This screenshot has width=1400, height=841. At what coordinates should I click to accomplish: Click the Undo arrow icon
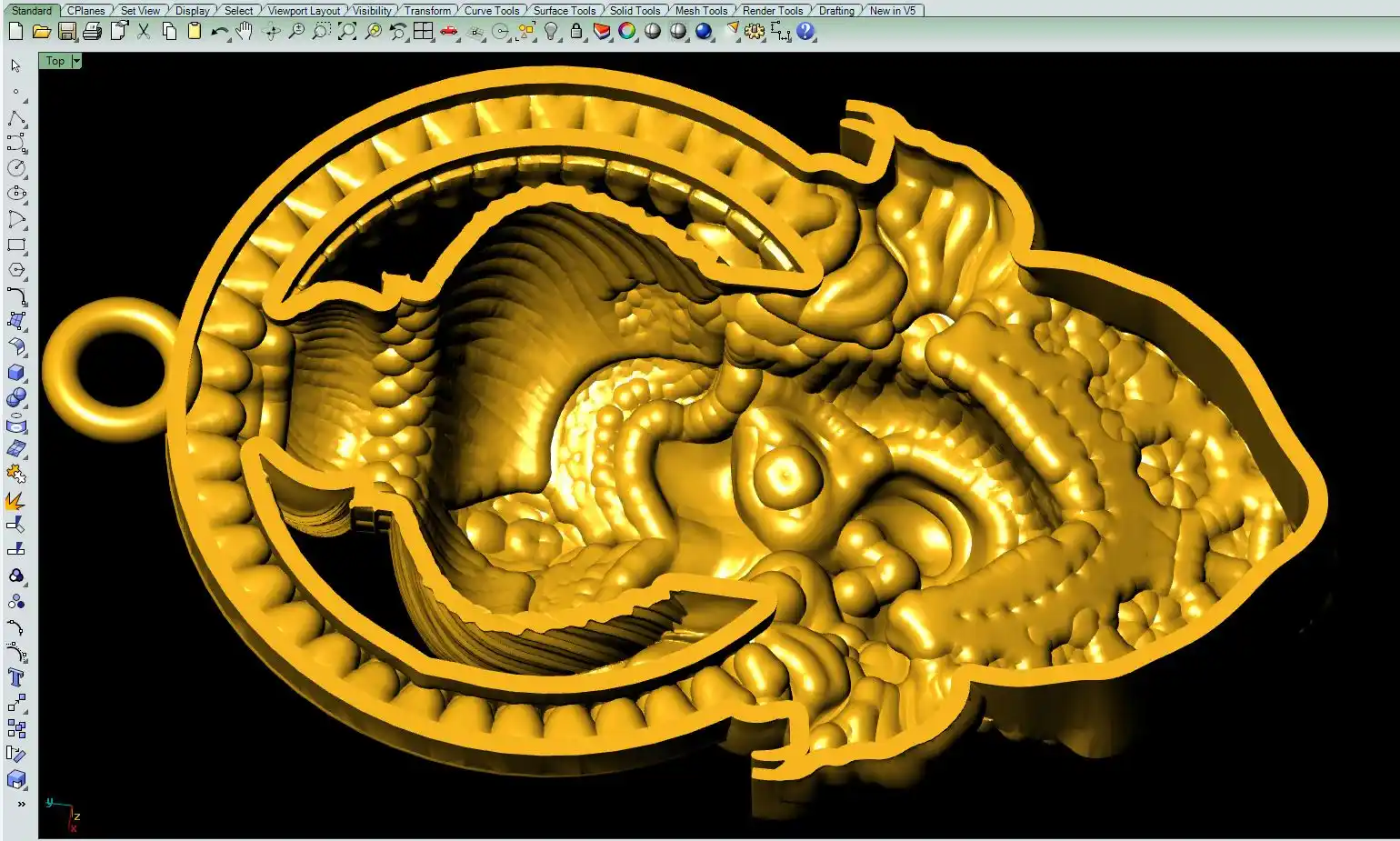click(x=219, y=32)
